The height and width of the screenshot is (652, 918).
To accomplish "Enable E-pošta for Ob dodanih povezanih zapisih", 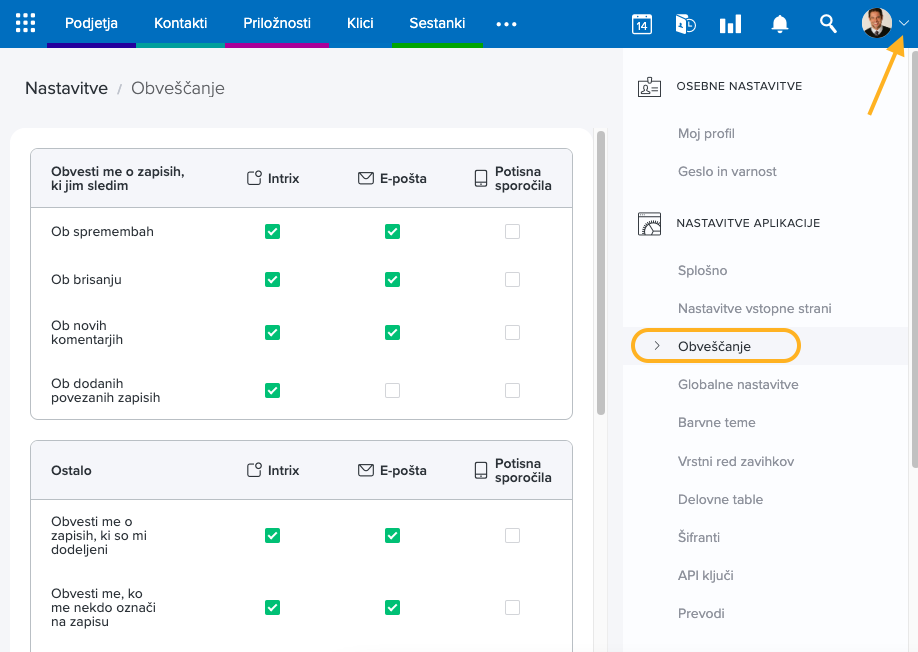I will [x=392, y=390].
